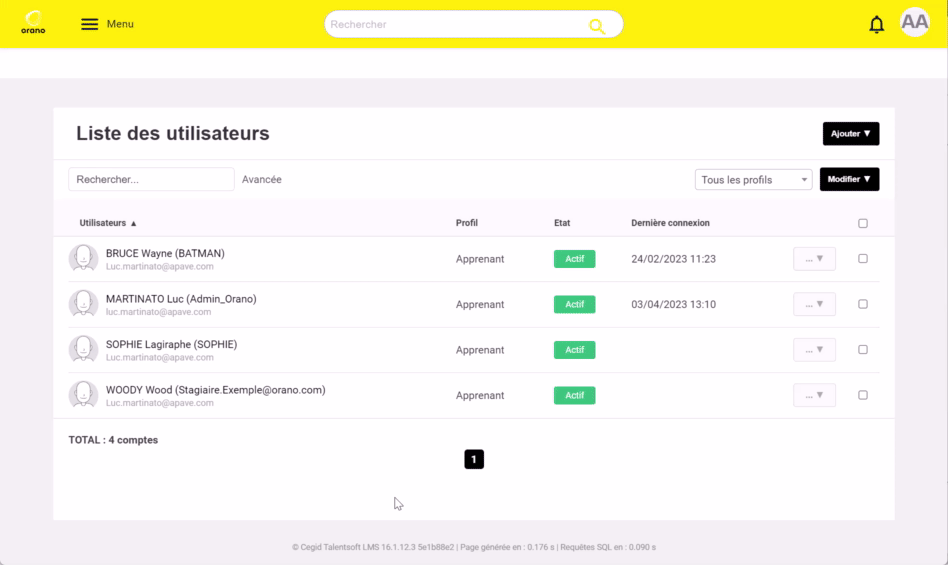Click the Orano logo
This screenshot has height=565, width=948.
click(x=34, y=23)
